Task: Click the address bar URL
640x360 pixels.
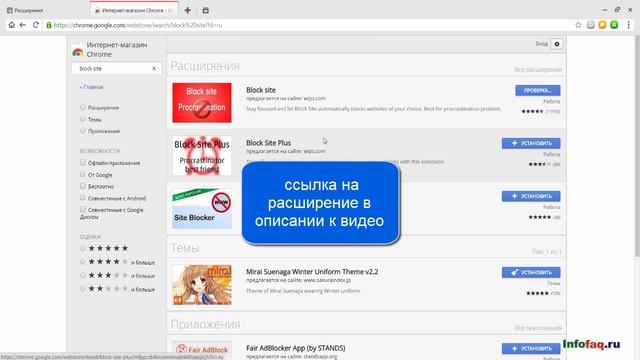Action: pyautogui.click(x=138, y=25)
